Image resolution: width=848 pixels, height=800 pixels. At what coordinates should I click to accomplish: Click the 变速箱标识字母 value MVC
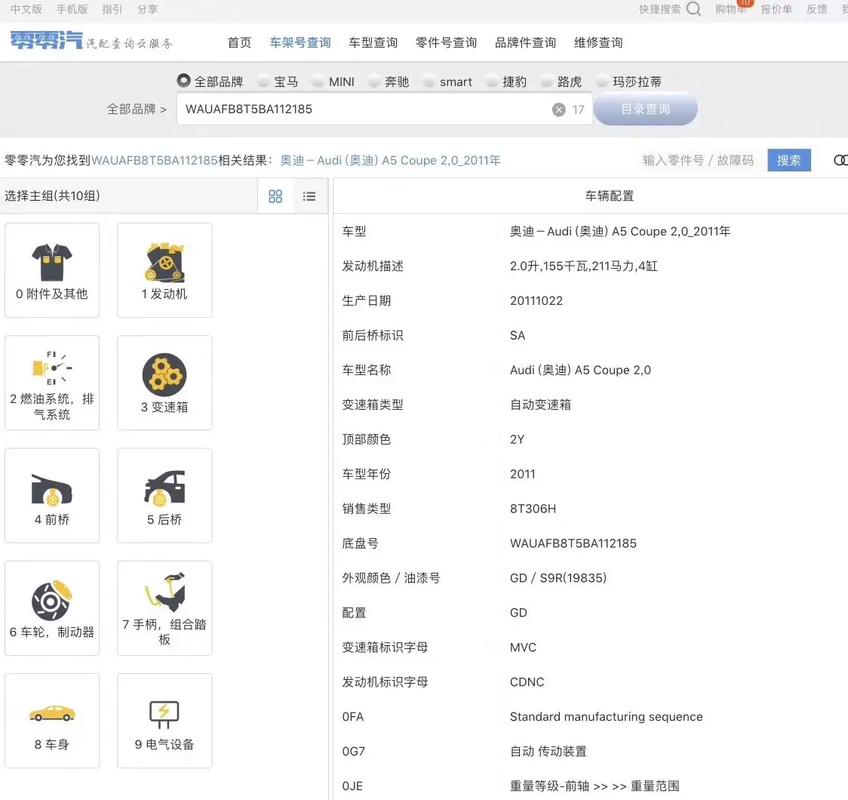click(x=523, y=647)
